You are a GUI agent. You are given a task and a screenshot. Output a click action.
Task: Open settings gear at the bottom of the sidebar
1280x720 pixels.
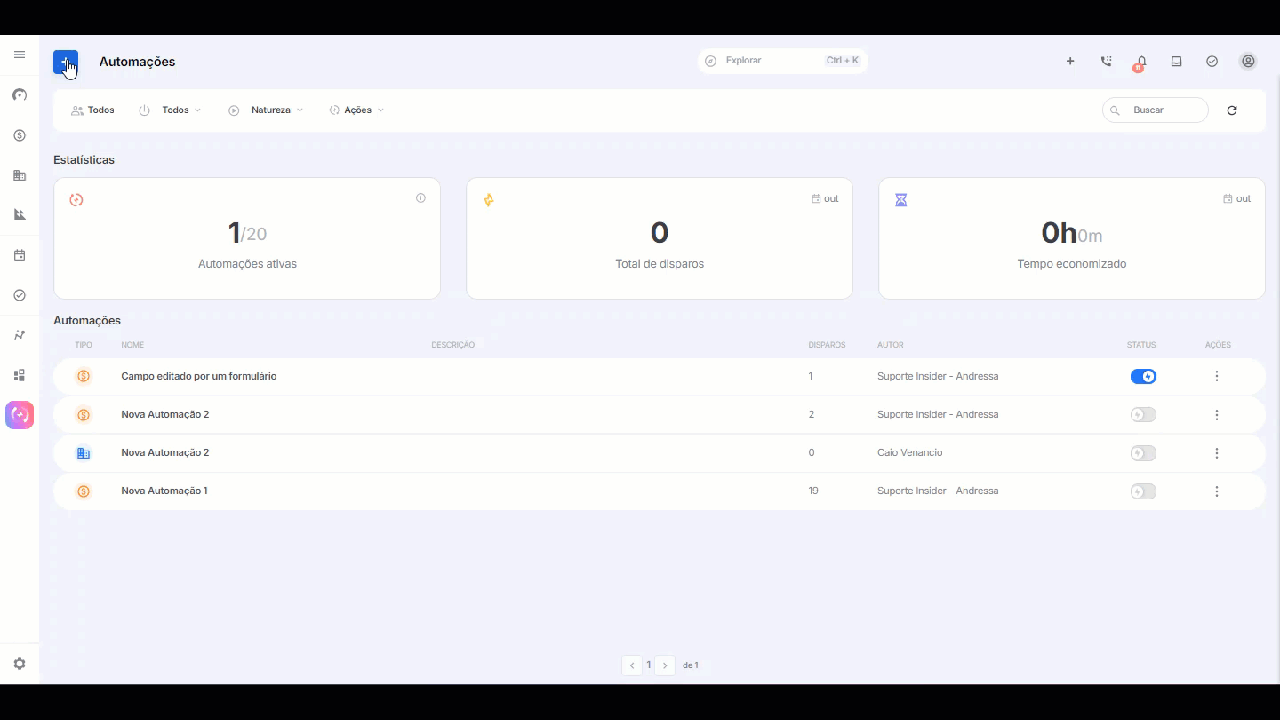[19, 664]
